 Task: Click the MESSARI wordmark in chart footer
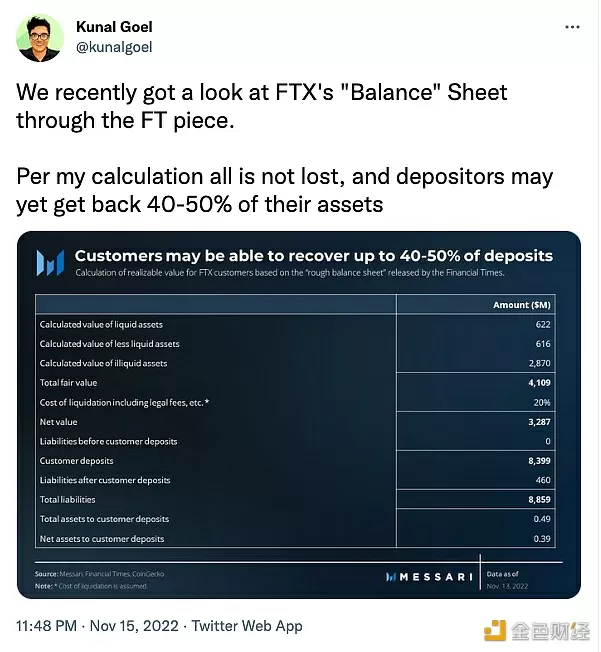[x=429, y=577]
